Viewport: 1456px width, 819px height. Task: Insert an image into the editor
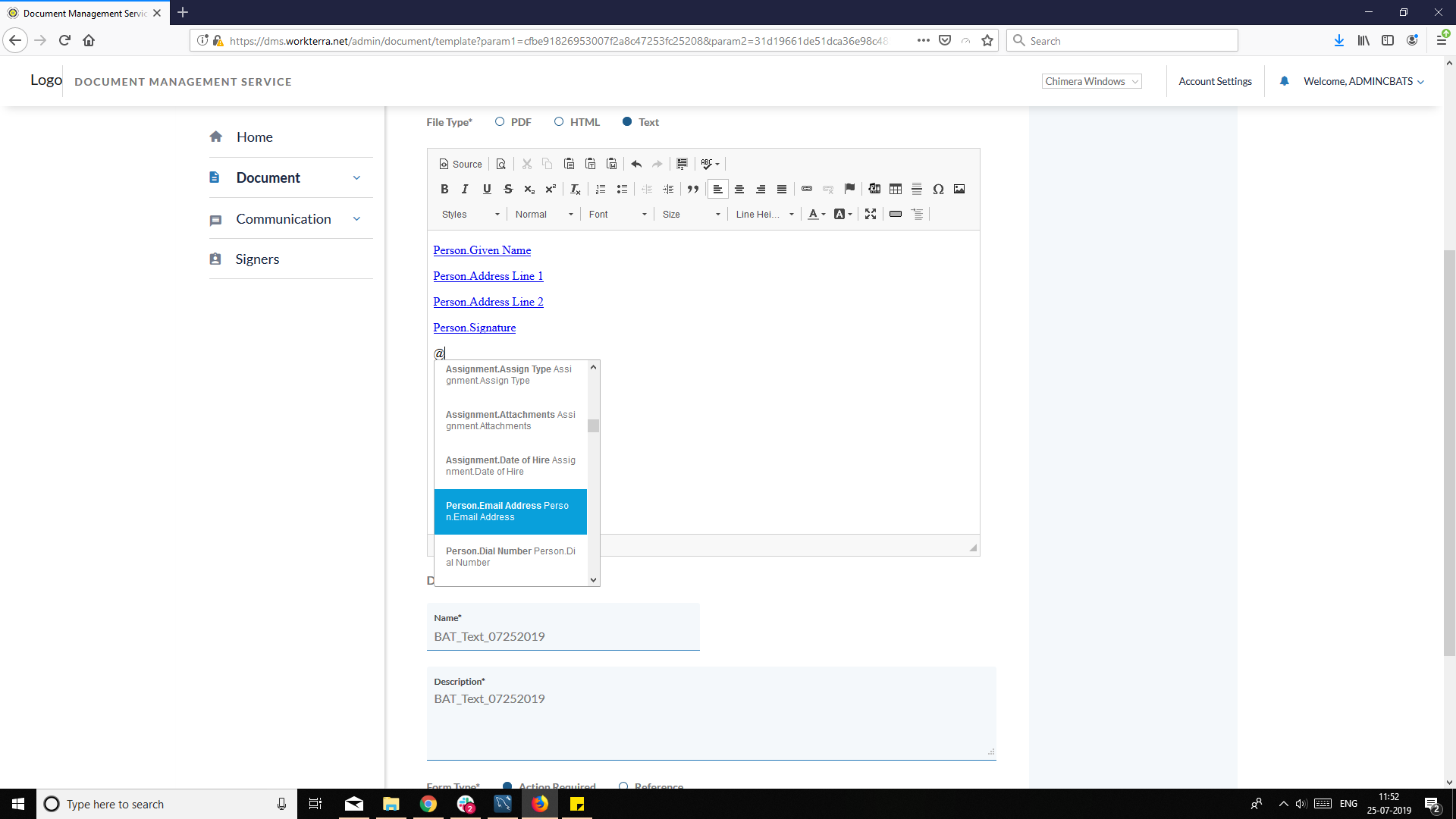point(959,189)
